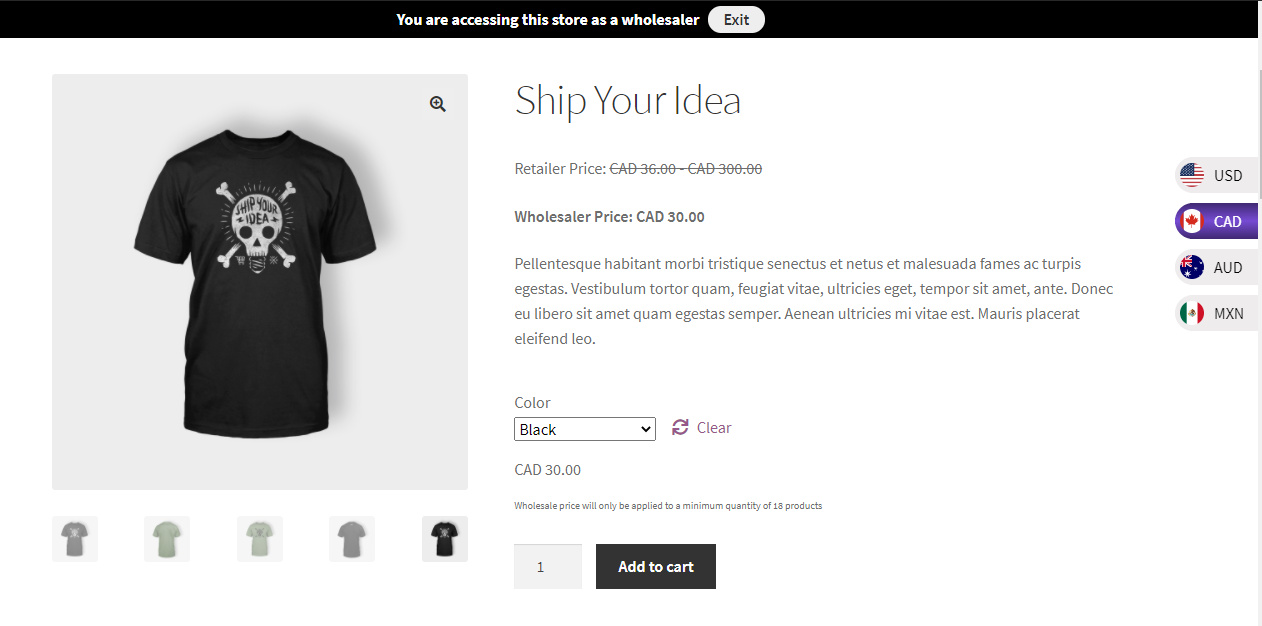This screenshot has width=1262, height=626.
Task: Select the black skull-print shirt thumbnail
Action: pos(445,539)
